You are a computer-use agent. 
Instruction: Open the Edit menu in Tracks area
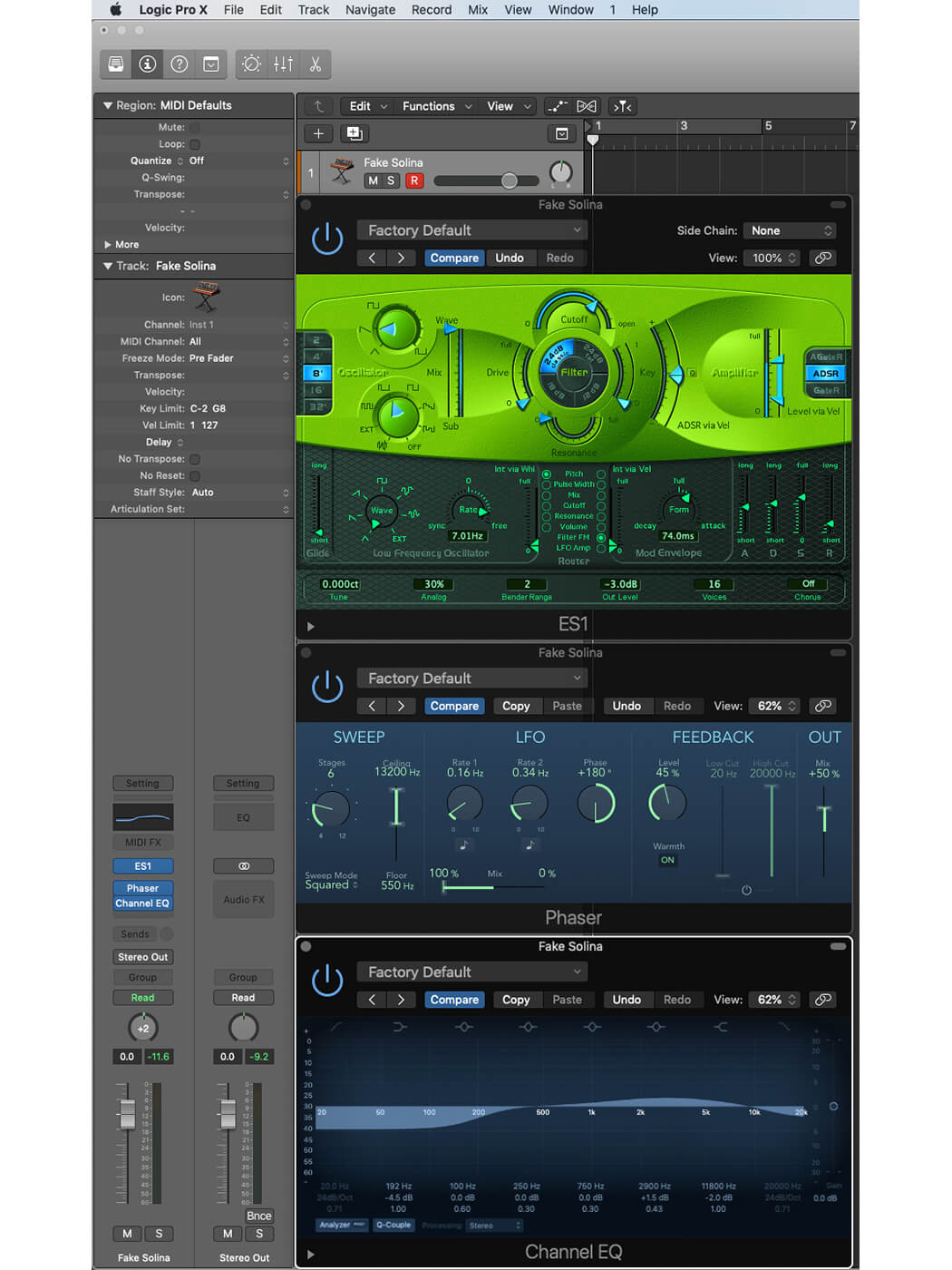(368, 106)
